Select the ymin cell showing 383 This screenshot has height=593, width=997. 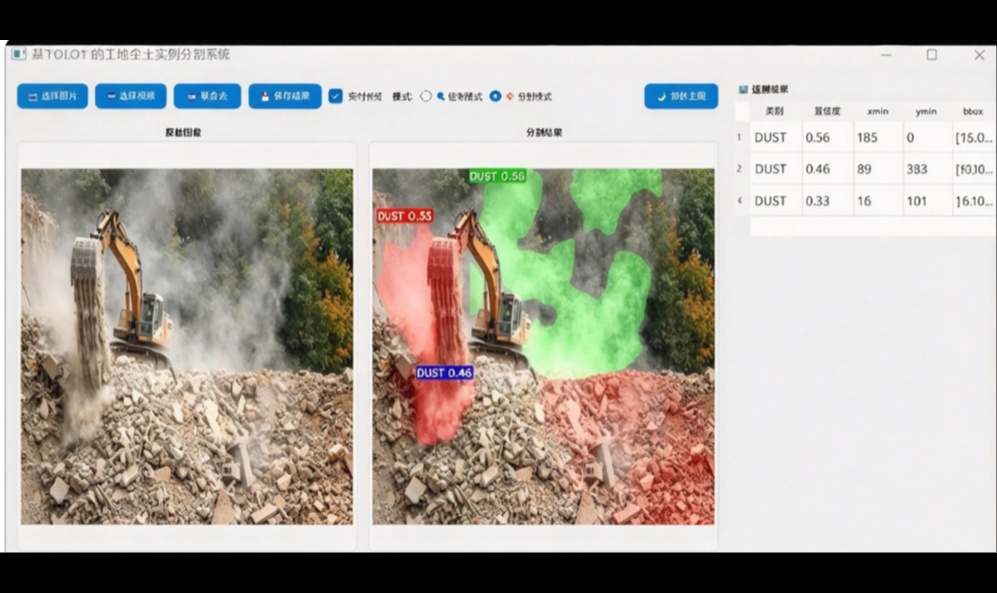(928, 169)
